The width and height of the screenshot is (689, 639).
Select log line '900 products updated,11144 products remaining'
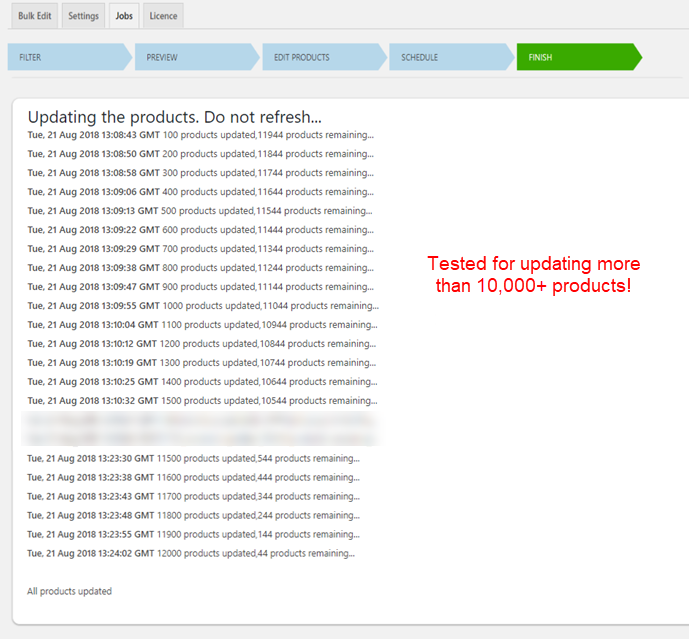click(201, 287)
